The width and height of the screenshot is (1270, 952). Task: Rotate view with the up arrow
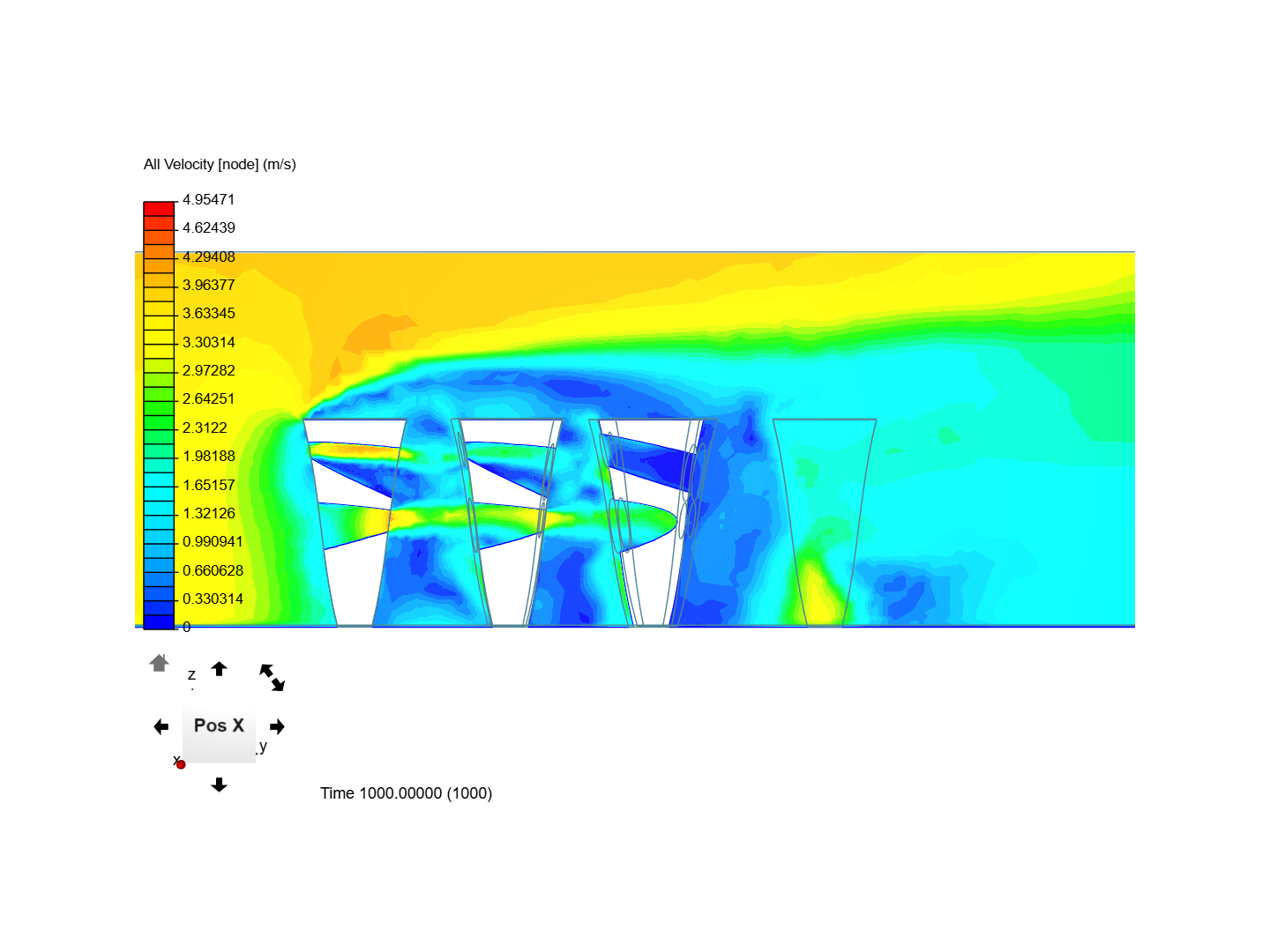pos(220,669)
